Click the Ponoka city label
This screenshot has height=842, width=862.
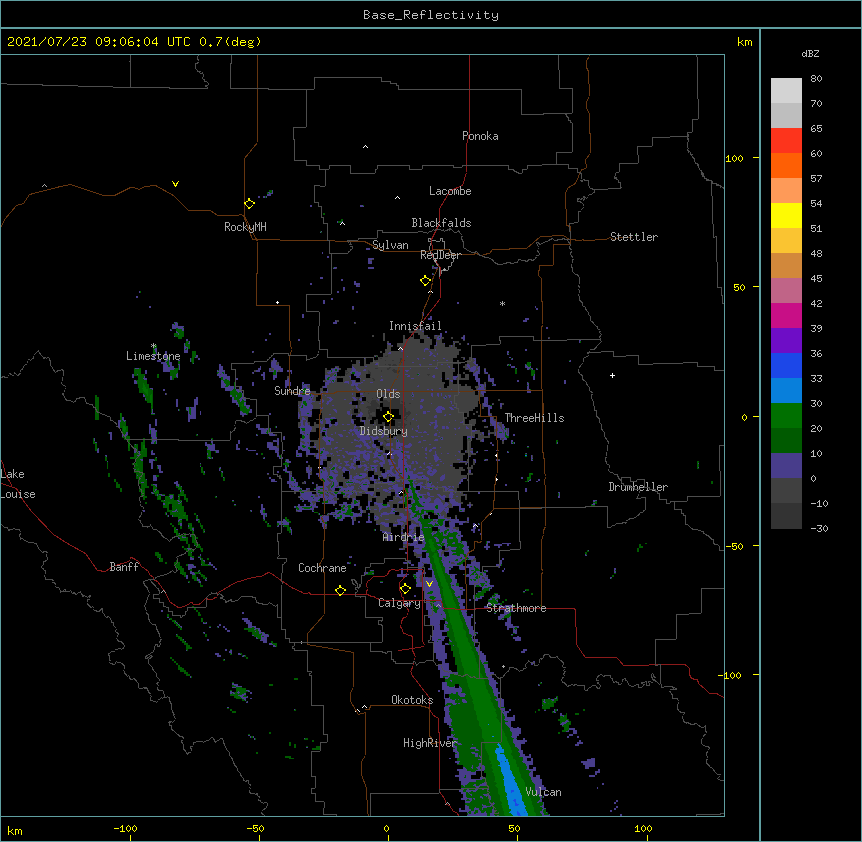point(480,136)
